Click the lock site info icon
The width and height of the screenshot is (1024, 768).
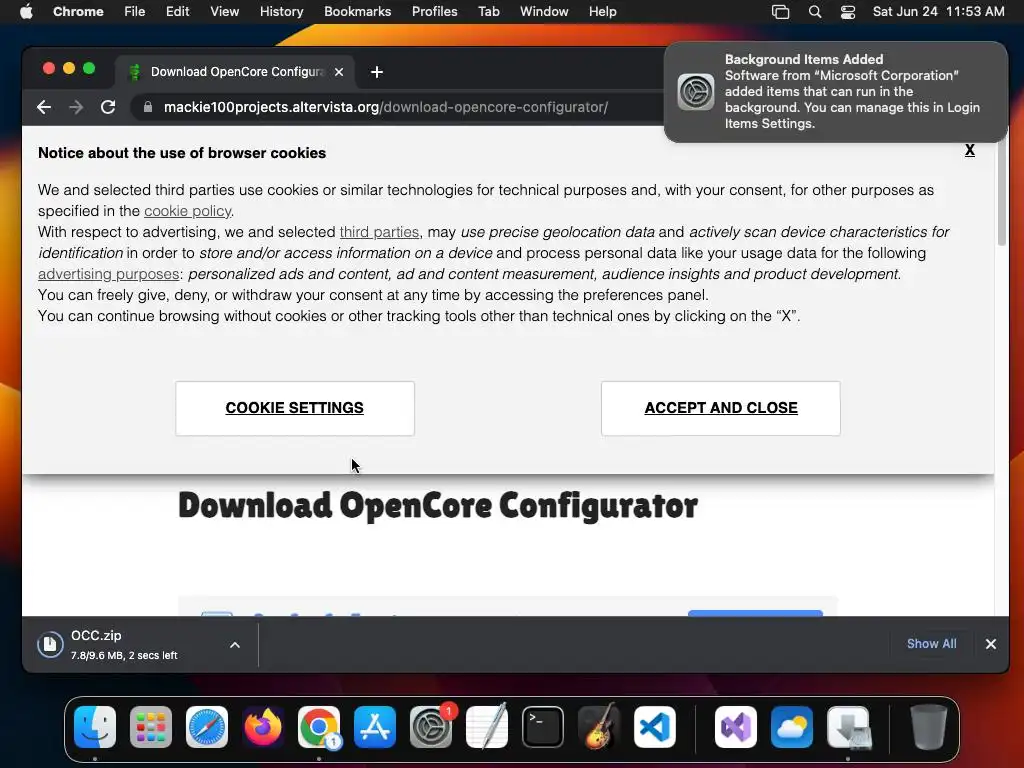coord(148,107)
